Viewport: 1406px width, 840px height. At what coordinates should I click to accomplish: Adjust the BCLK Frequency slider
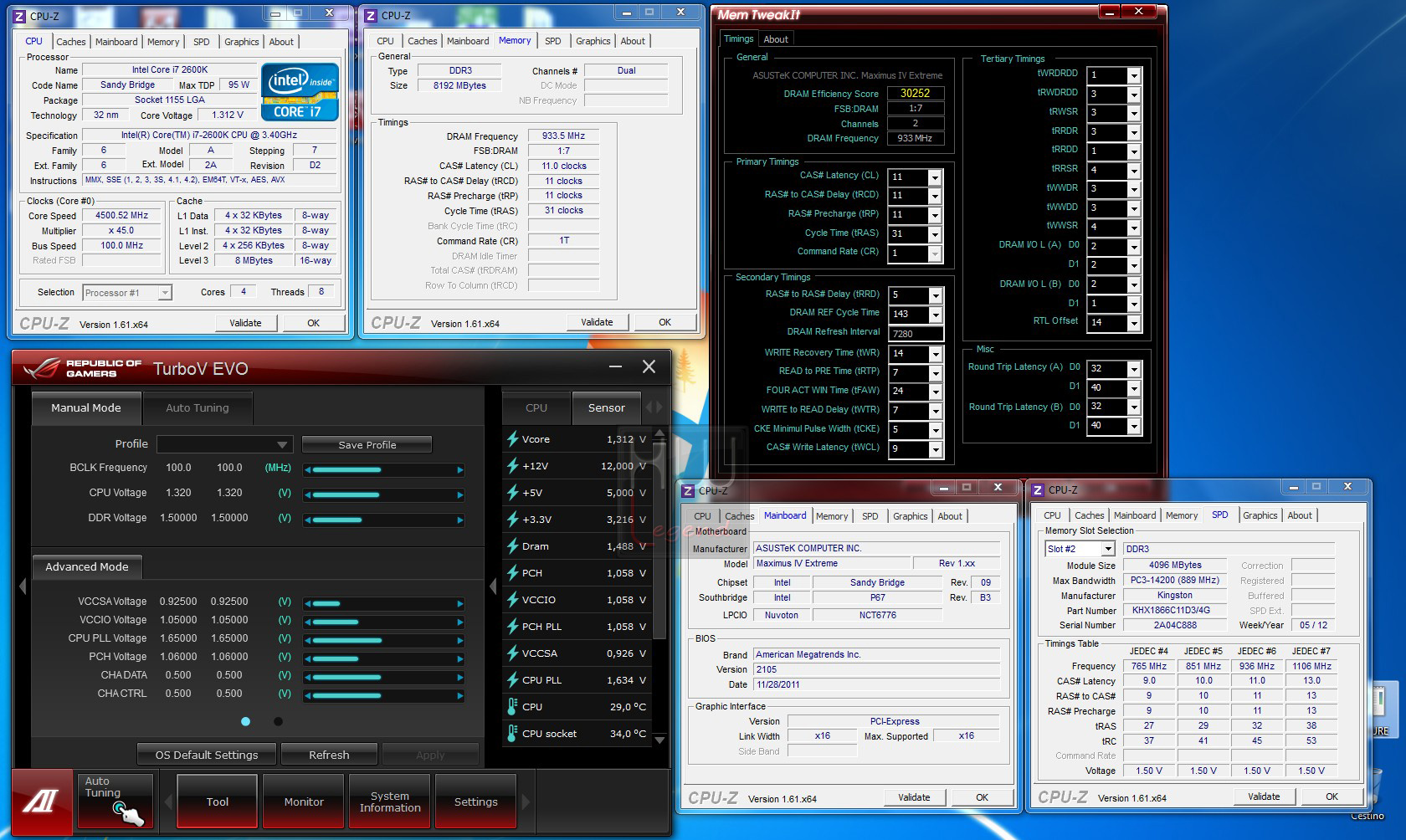[384, 469]
